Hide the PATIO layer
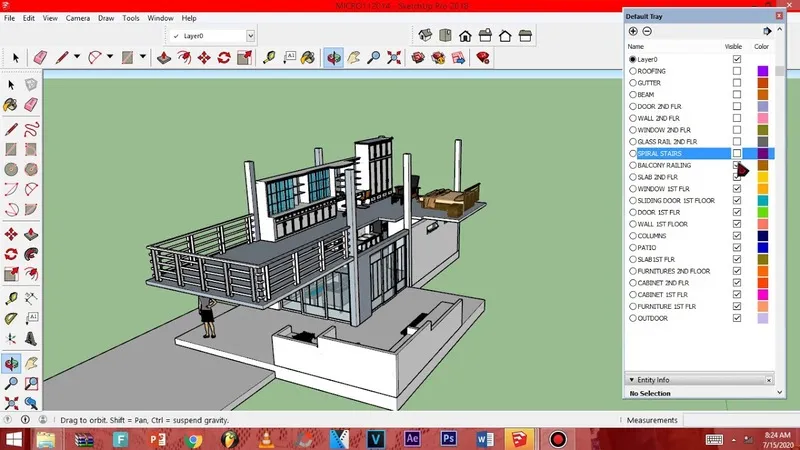Viewport: 800px width, 450px height. pyautogui.click(x=737, y=247)
